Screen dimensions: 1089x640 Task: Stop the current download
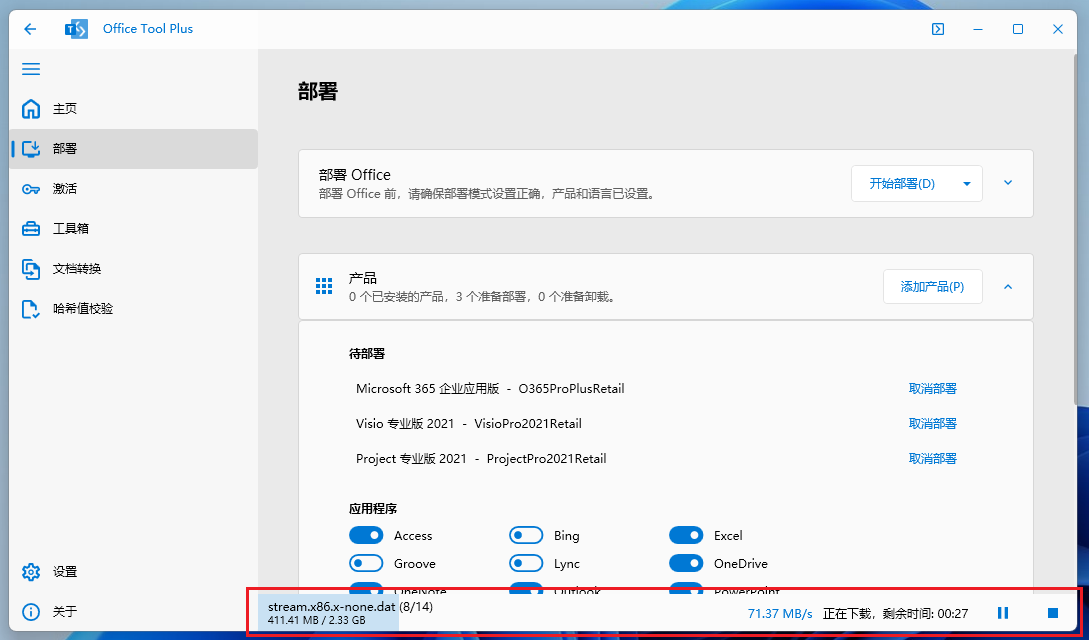pyautogui.click(x=1053, y=613)
